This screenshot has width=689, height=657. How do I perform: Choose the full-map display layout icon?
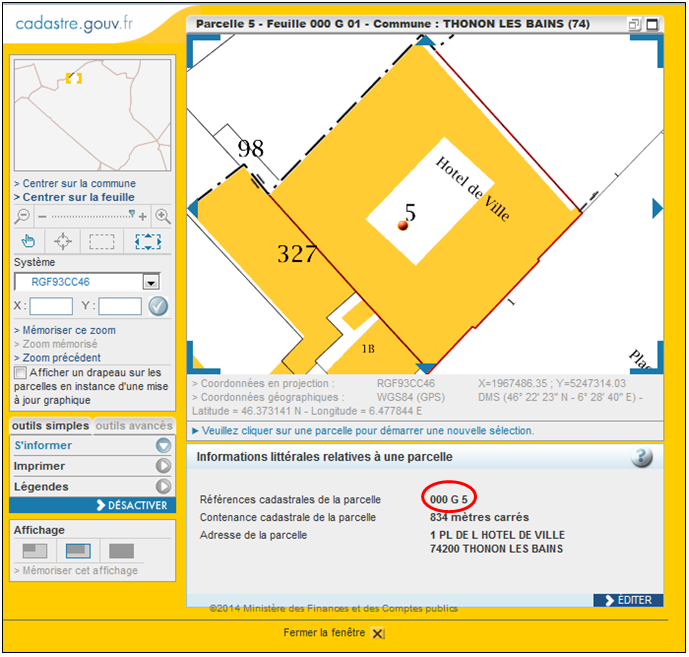click(121, 551)
